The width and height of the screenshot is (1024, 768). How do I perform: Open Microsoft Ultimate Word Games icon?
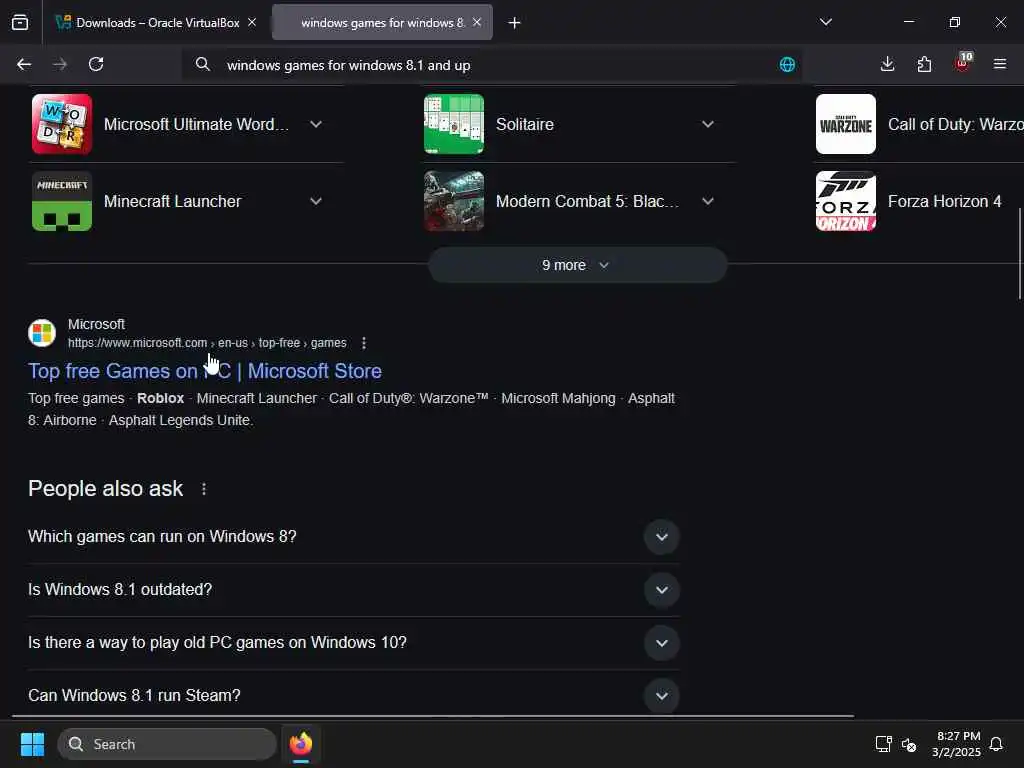62,124
